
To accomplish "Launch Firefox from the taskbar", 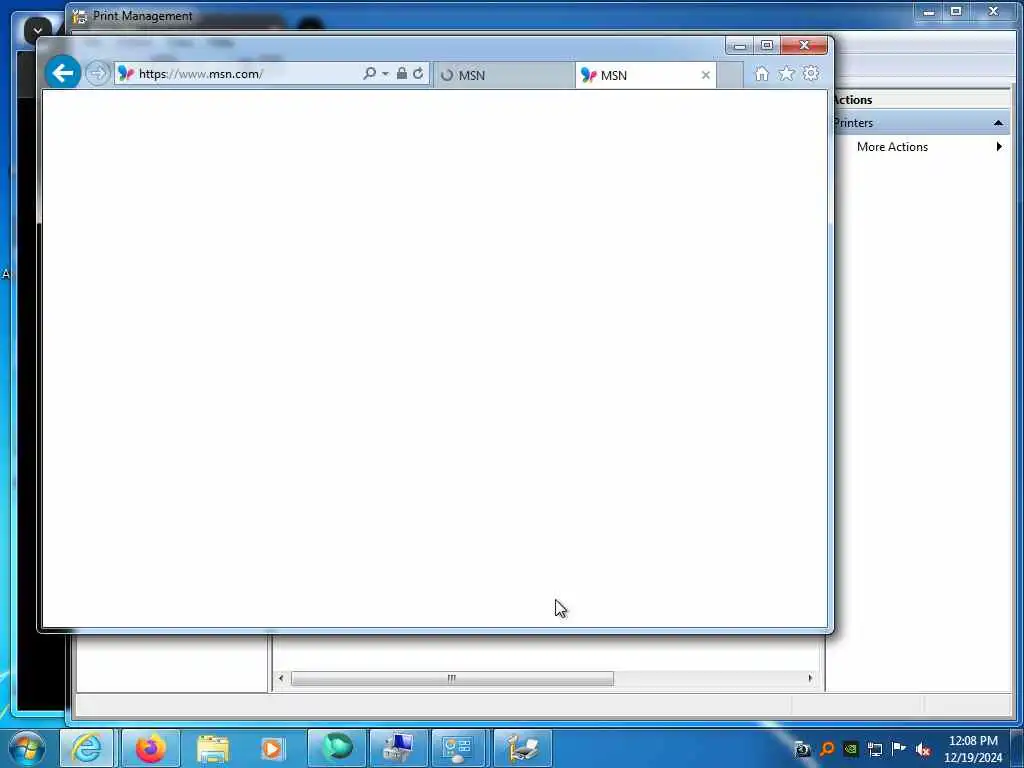I will (151, 748).
